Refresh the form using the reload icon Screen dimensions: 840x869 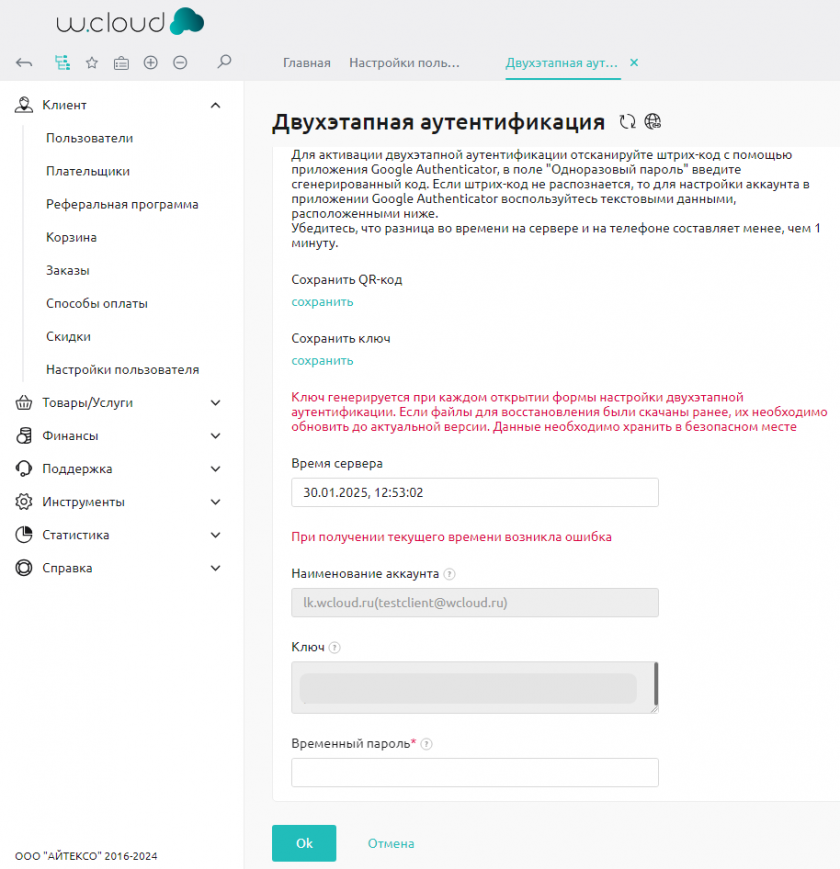628,122
